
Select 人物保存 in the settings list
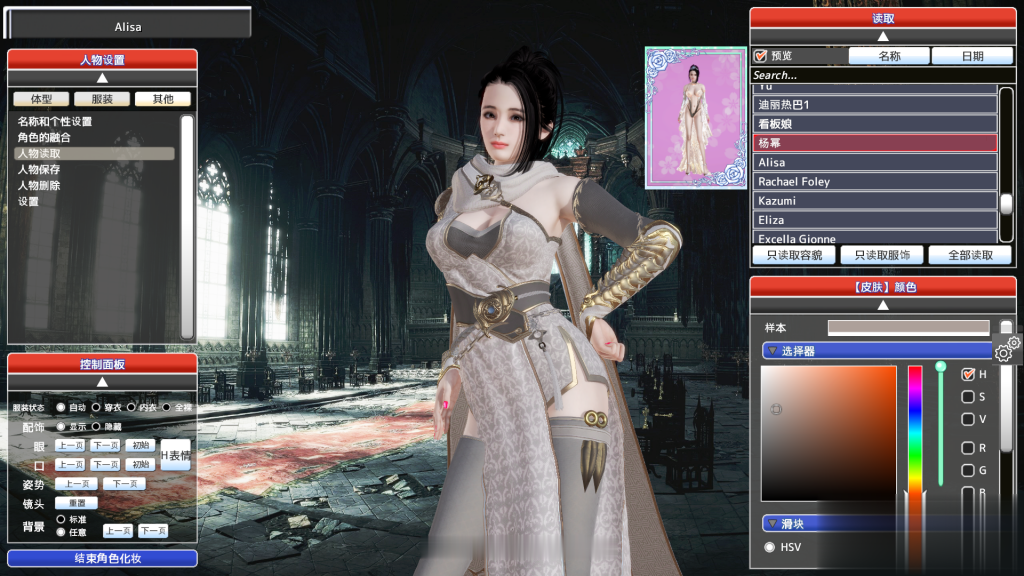tap(39, 170)
